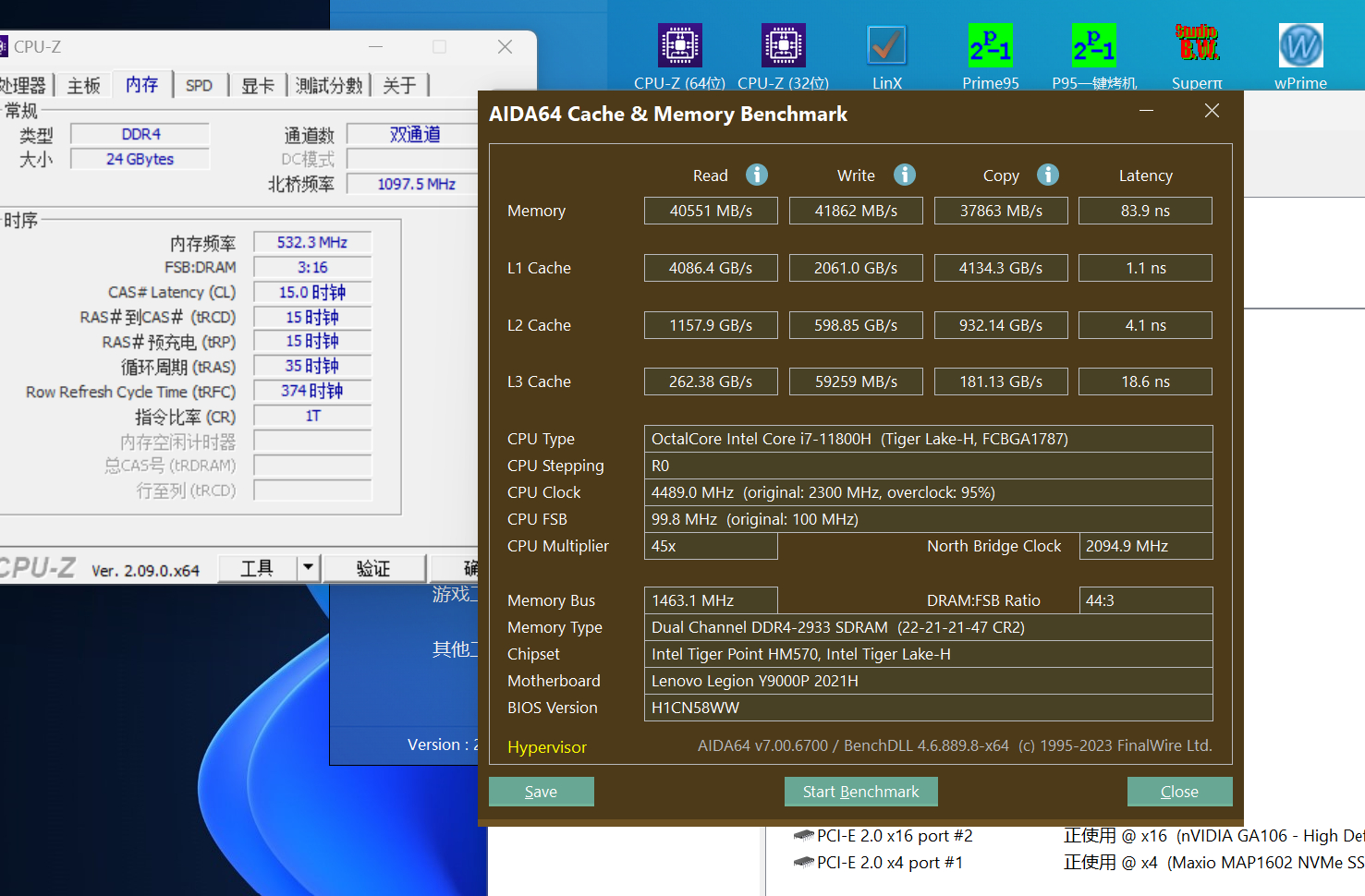Image resolution: width=1365 pixels, height=896 pixels.
Task: Click the DRAM:FSB Ratio value 44:3
Action: point(1146,600)
